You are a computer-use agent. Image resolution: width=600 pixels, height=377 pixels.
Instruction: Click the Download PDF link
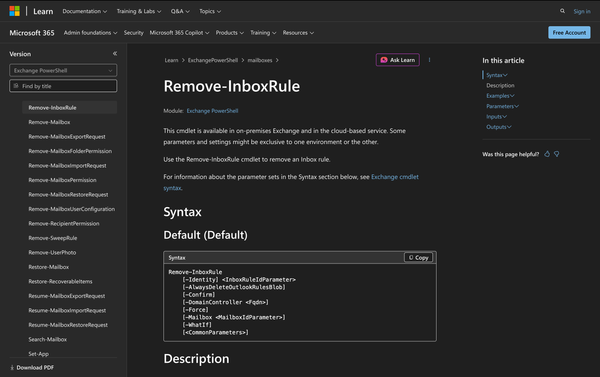coord(32,367)
